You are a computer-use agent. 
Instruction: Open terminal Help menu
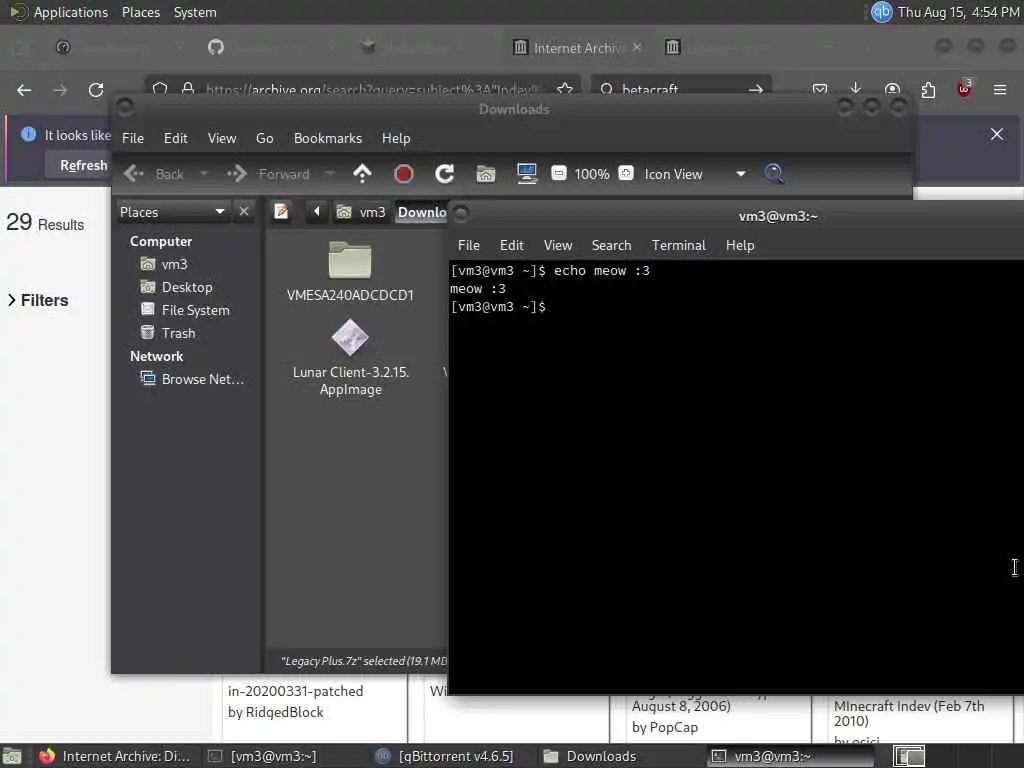740,246
